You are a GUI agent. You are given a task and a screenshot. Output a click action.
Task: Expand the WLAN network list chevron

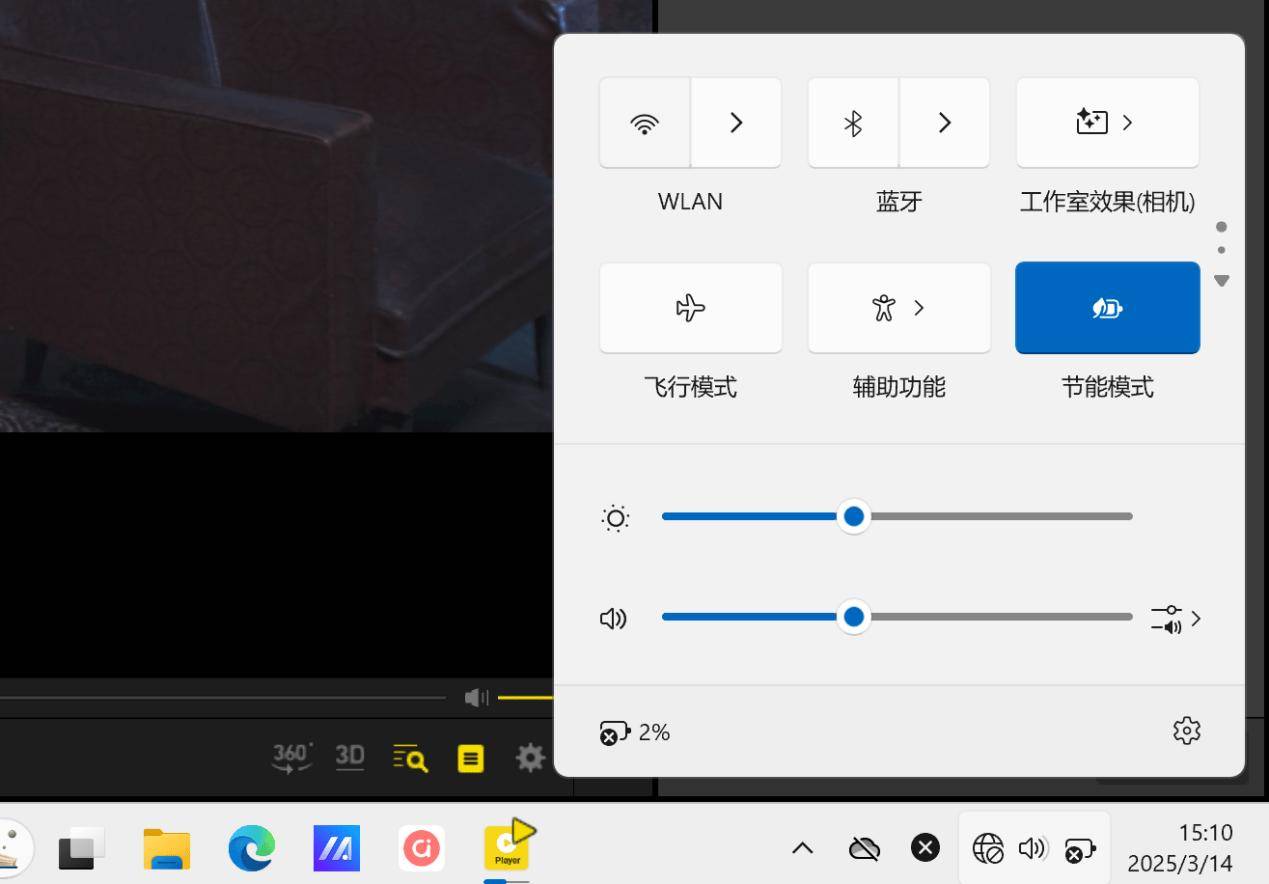pyautogui.click(x=736, y=123)
